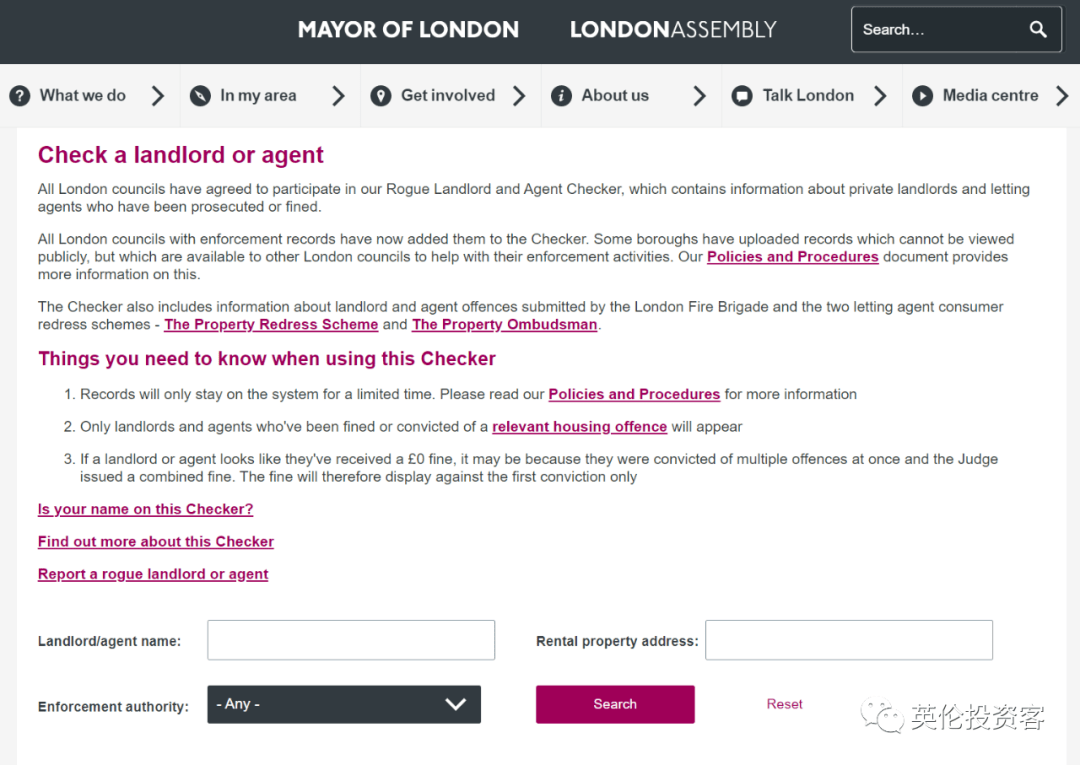1080x765 pixels.
Task: Open the Mayor of London logo link
Action: [408, 30]
